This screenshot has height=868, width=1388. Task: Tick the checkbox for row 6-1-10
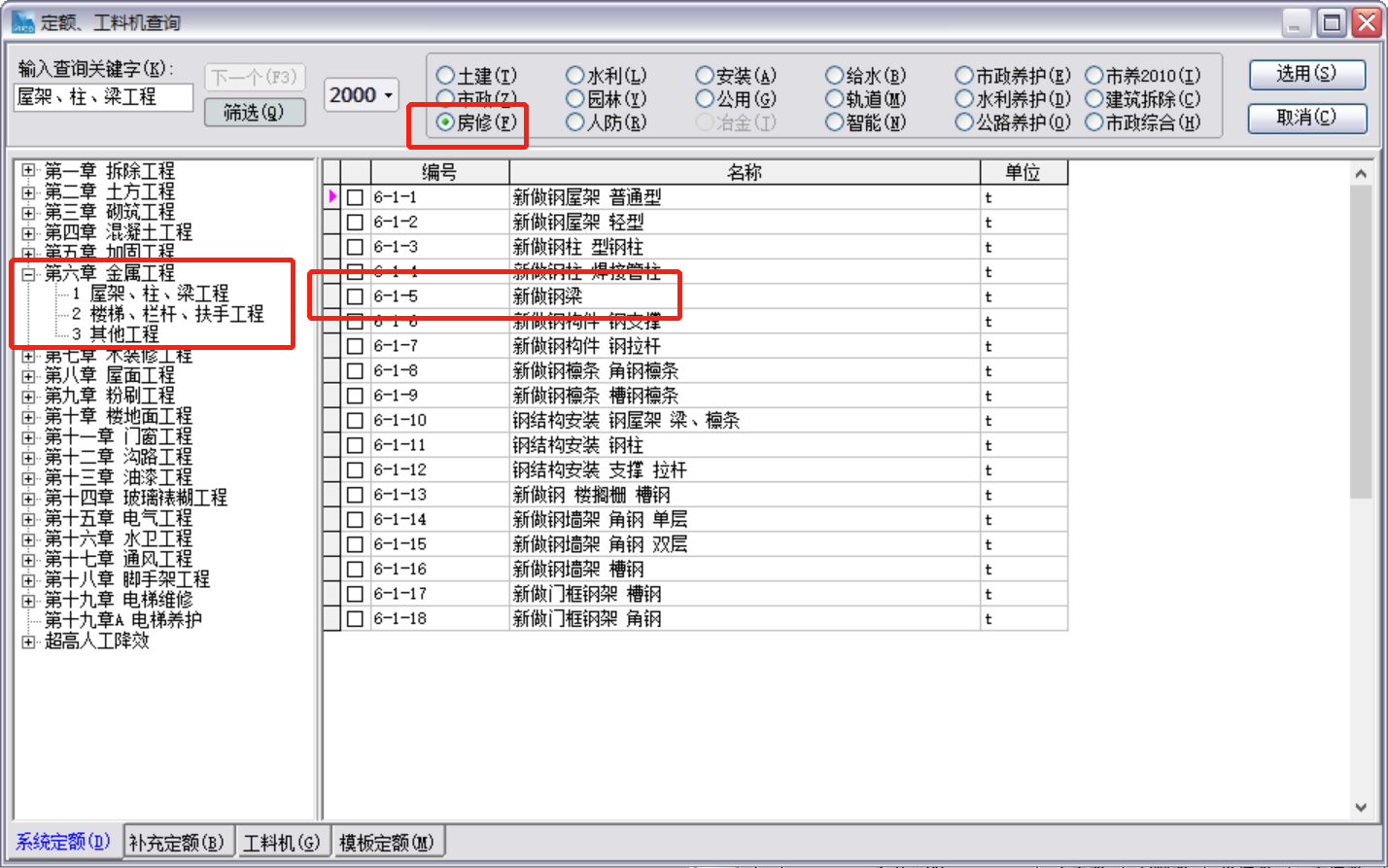pos(356,421)
